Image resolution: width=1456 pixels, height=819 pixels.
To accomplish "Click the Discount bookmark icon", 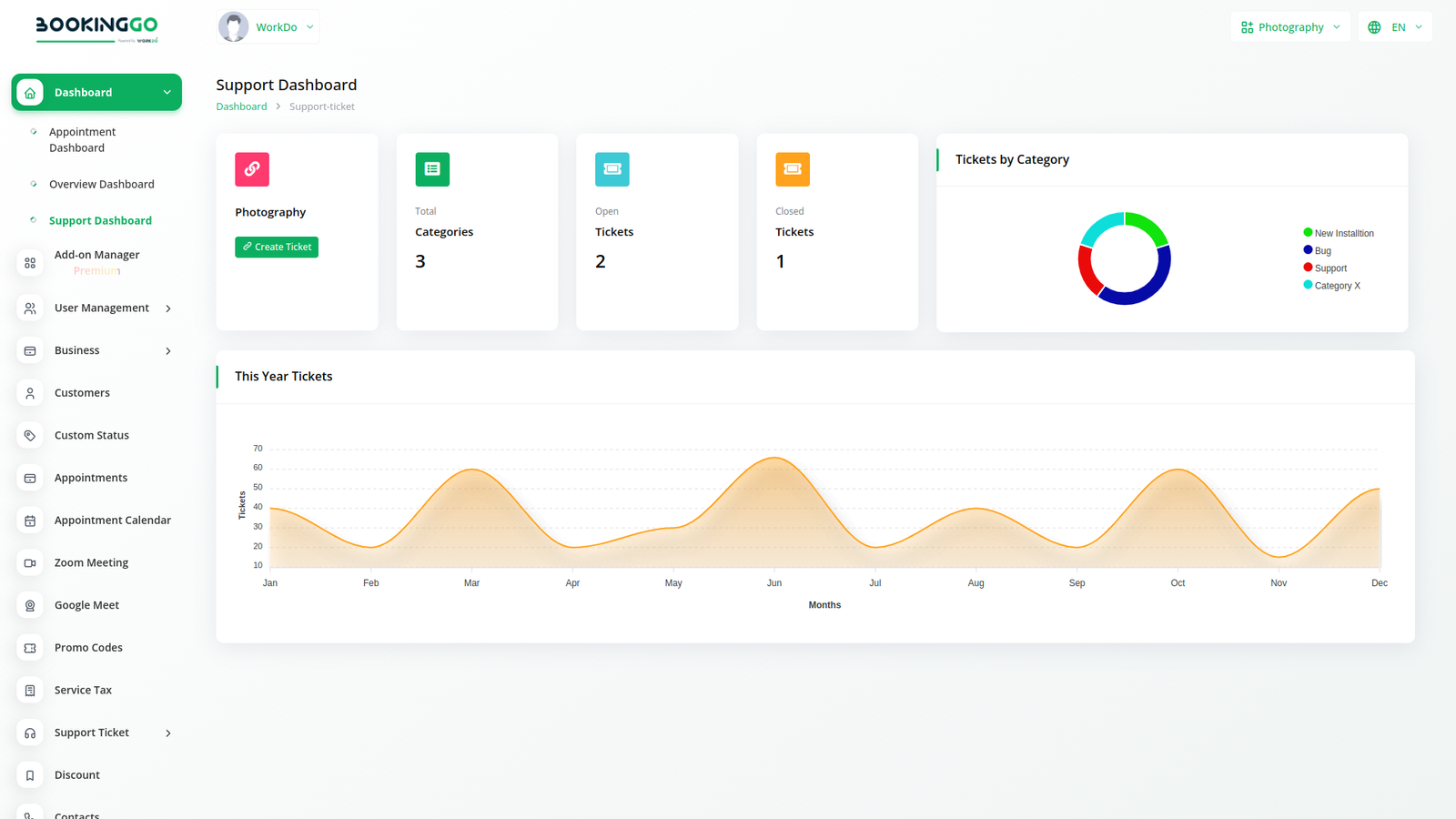I will 30,775.
